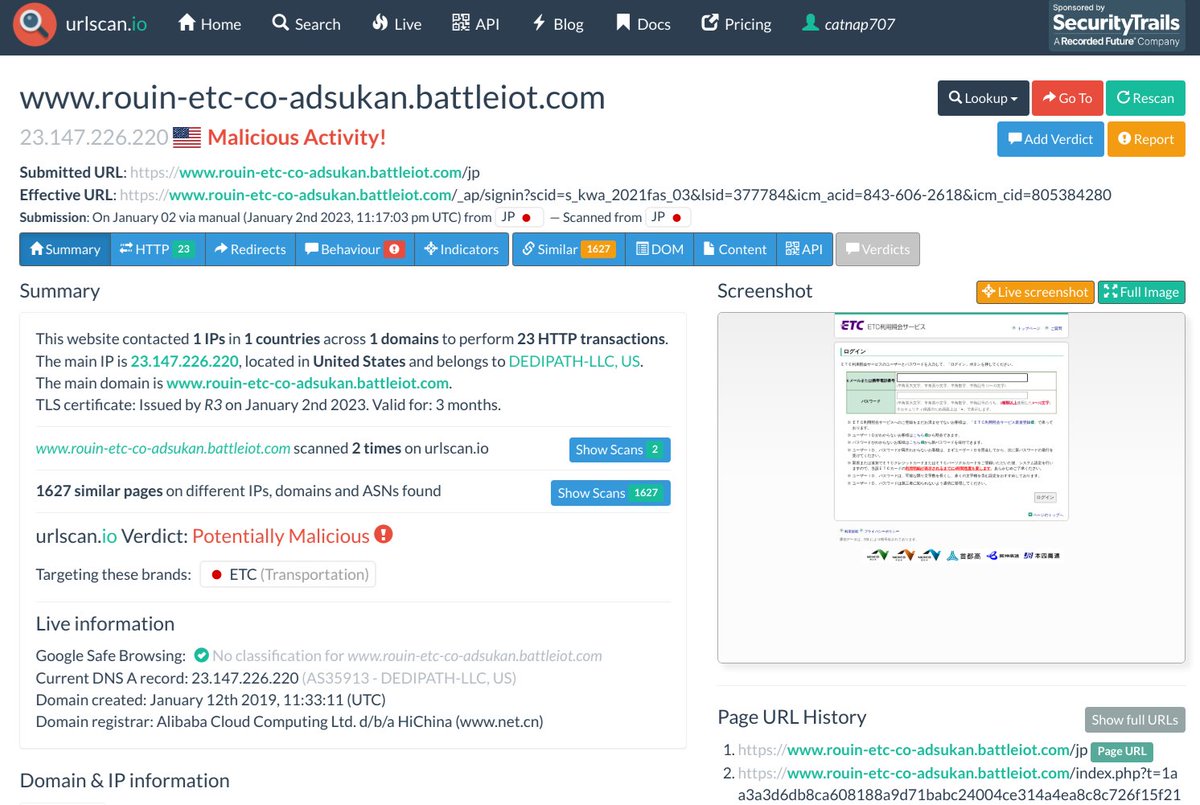Open the Search nav item
This screenshot has height=805, width=1200.
point(306,24)
